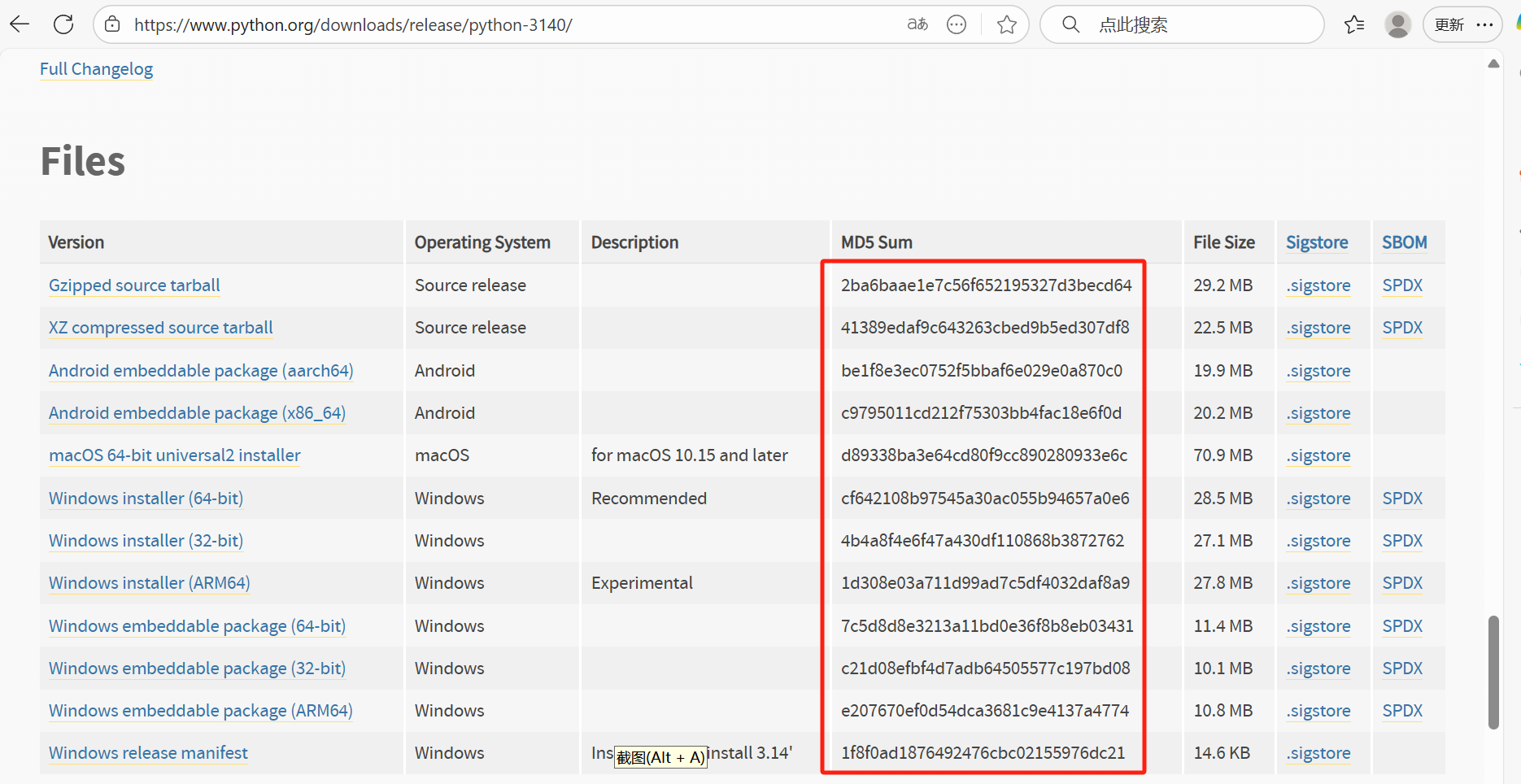The width and height of the screenshot is (1521, 784).
Task: Click the python.org URL in address bar
Action: pos(353,24)
